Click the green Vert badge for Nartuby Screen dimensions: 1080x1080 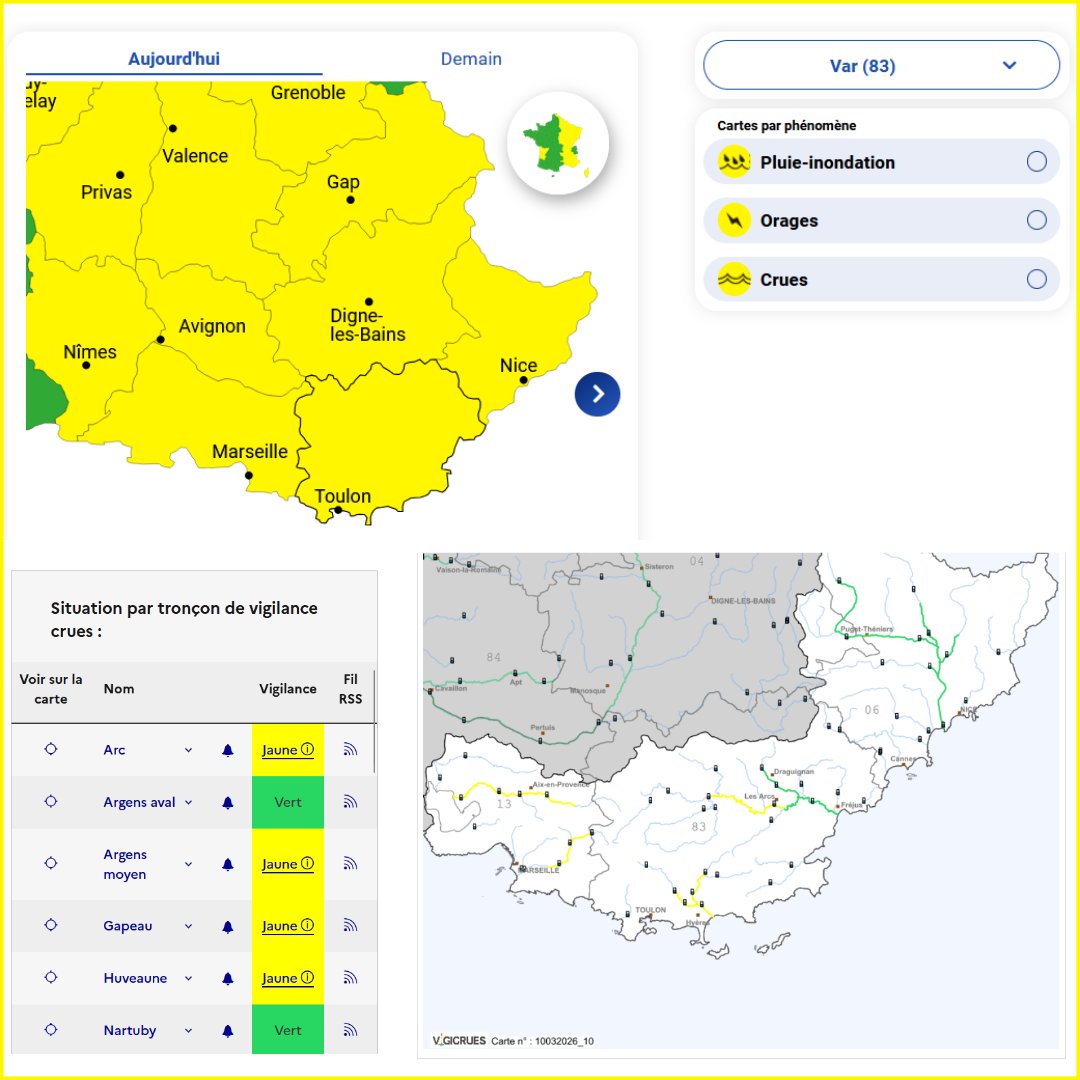(x=288, y=1029)
